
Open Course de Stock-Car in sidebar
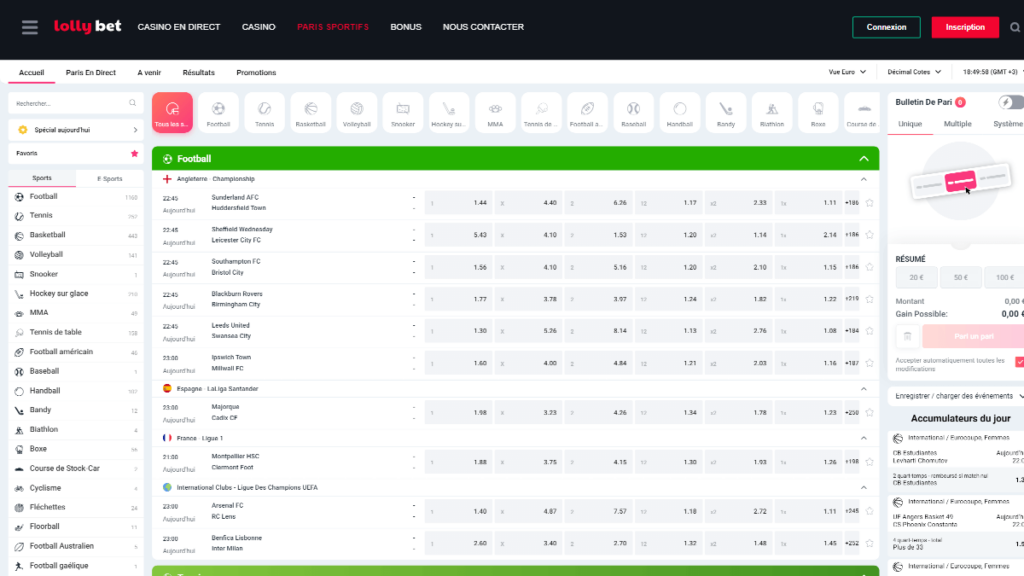pos(76,468)
